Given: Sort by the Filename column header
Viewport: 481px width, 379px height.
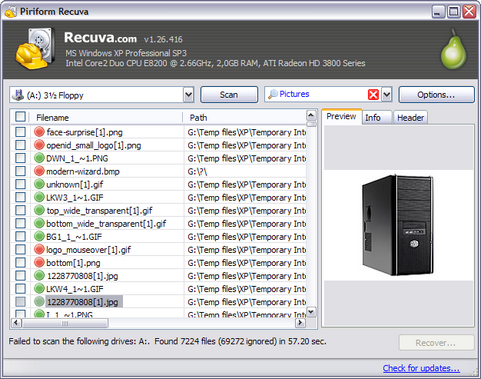Looking at the screenshot, I should coord(106,117).
